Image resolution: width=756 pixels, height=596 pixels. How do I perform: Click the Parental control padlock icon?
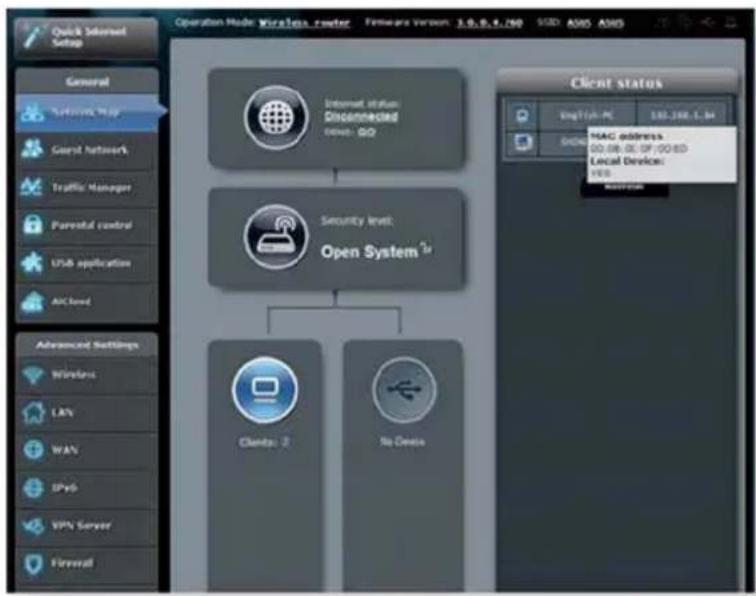click(32, 225)
